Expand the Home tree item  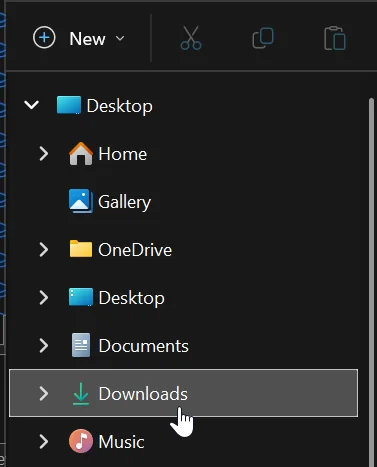pyautogui.click(x=44, y=154)
